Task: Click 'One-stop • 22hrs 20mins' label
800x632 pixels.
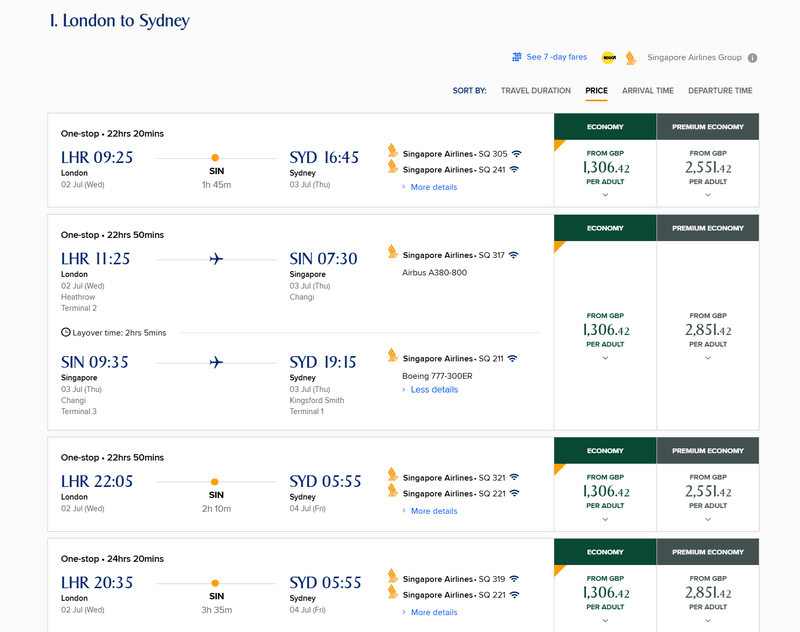Action: point(112,134)
